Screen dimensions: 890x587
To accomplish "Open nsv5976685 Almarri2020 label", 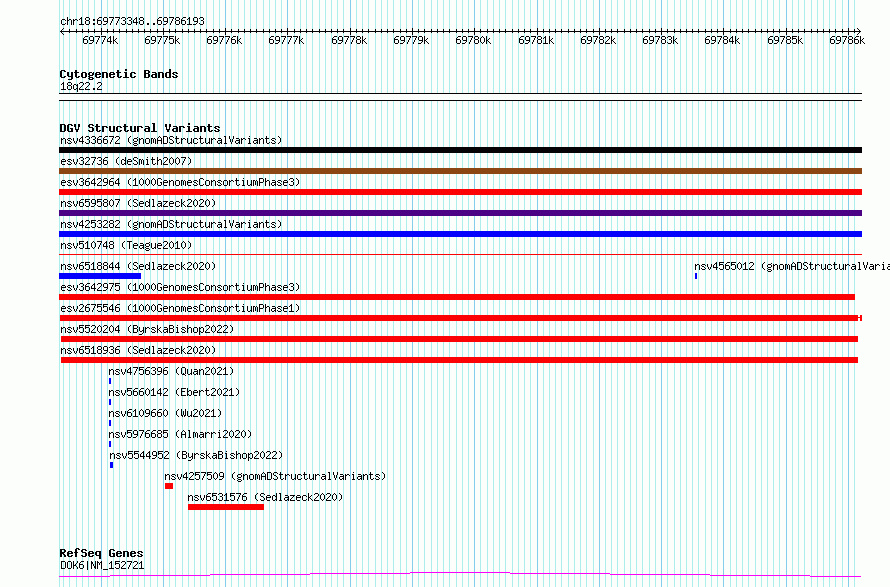I will click(180, 434).
